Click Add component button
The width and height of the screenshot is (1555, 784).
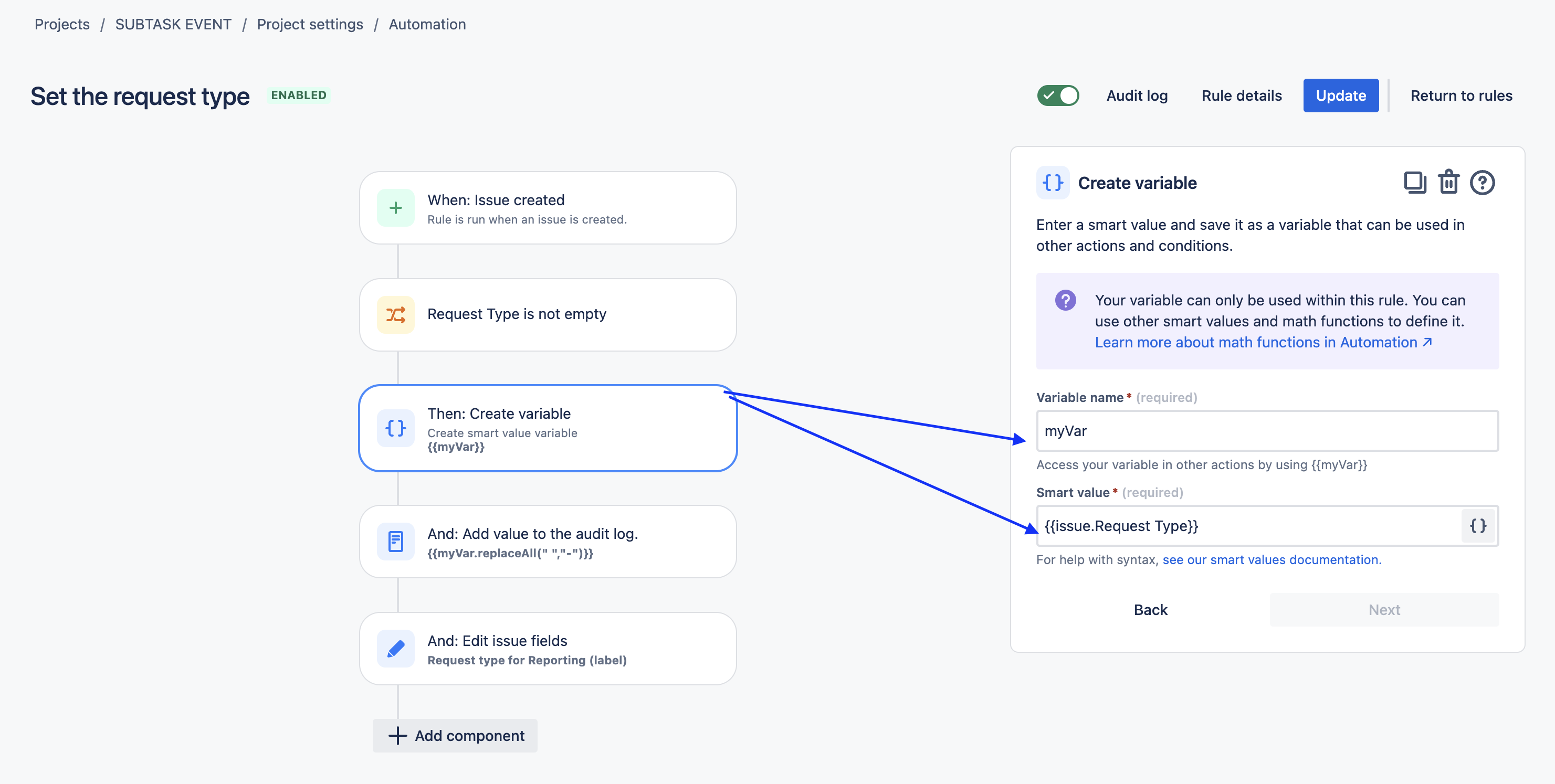coord(455,735)
